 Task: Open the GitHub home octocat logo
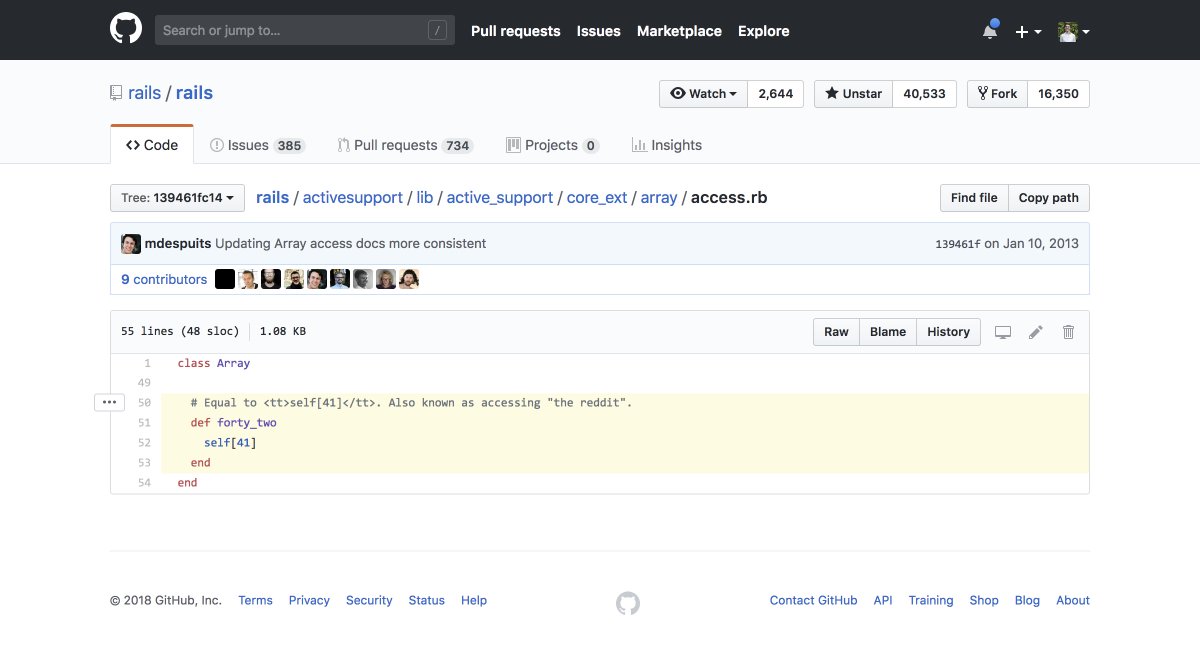pyautogui.click(x=126, y=30)
